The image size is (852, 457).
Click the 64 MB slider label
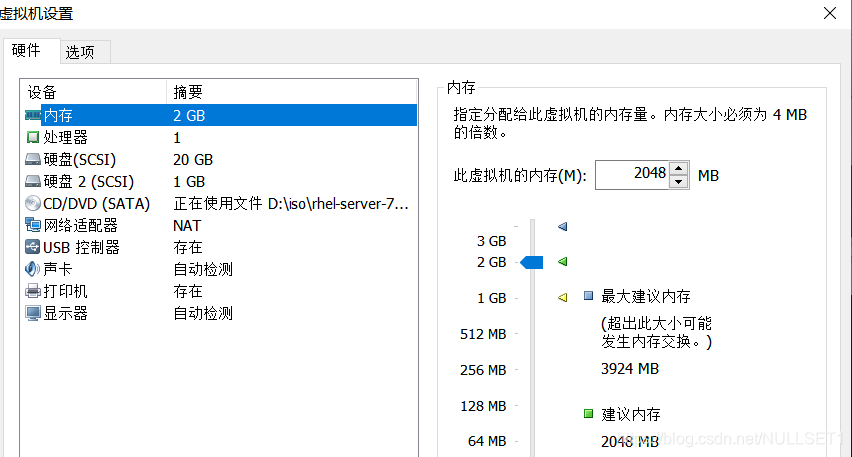(487, 441)
